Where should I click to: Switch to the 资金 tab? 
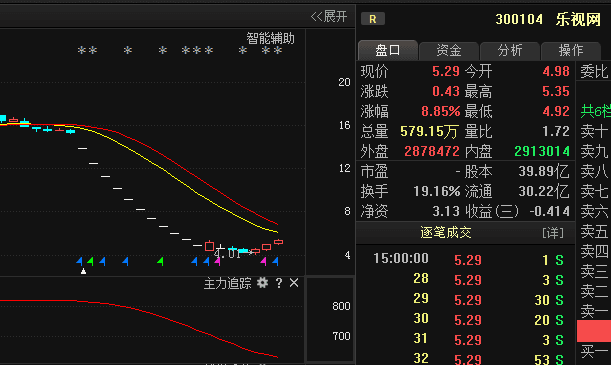449,50
